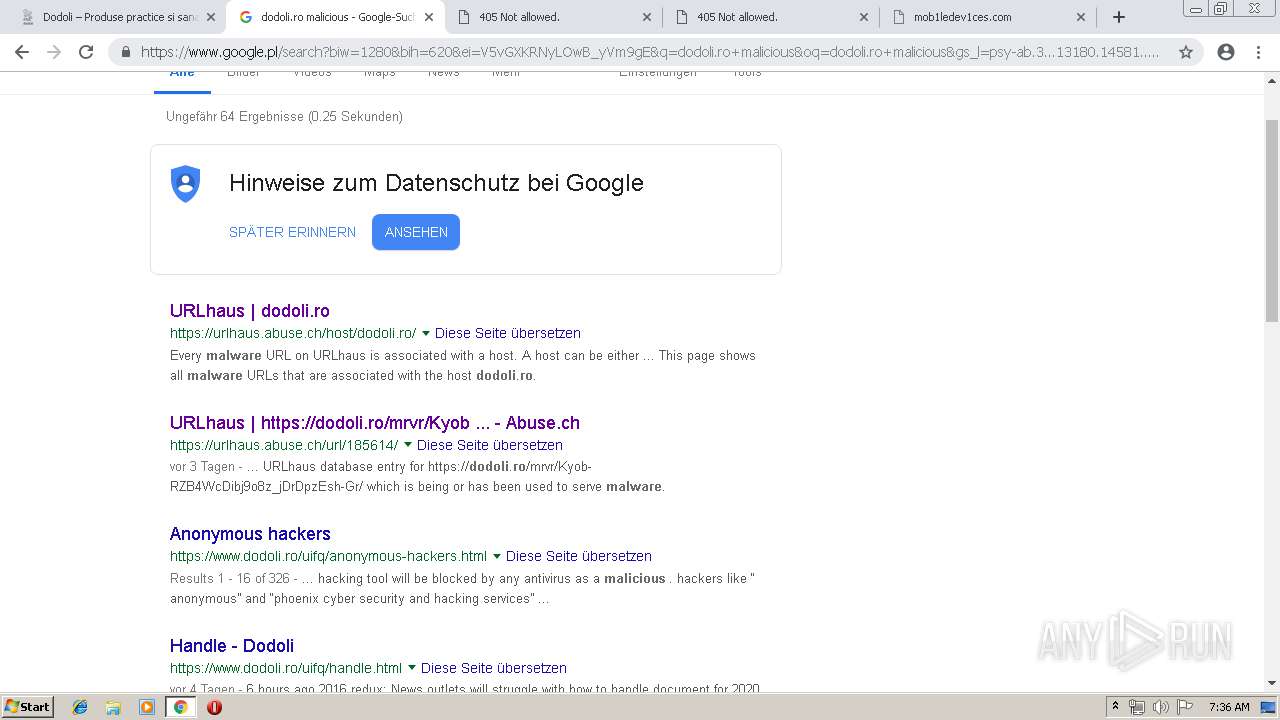This screenshot has height=720, width=1280.
Task: Close the mob1ledev1ces.com tab
Action: tap(1081, 17)
